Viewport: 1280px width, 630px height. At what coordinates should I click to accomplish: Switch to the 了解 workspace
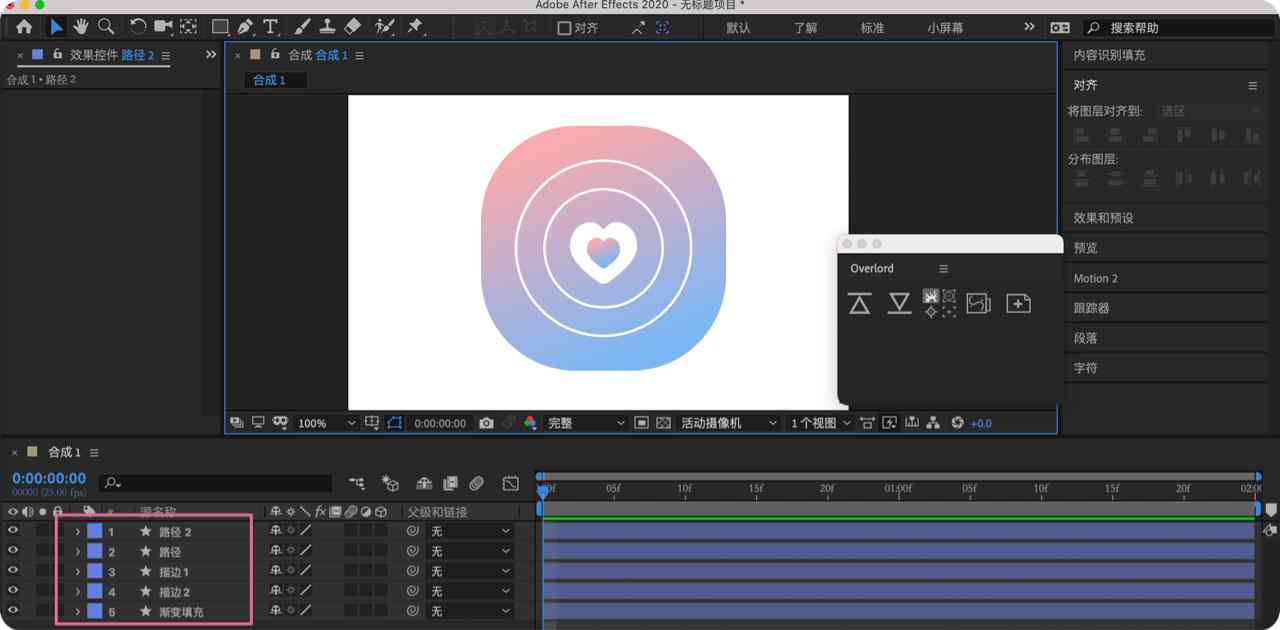click(x=806, y=28)
